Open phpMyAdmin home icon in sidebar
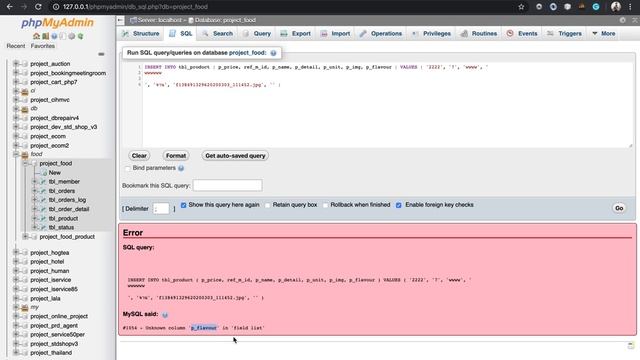This screenshot has height=360, width=640. pyautogui.click(x=36, y=36)
